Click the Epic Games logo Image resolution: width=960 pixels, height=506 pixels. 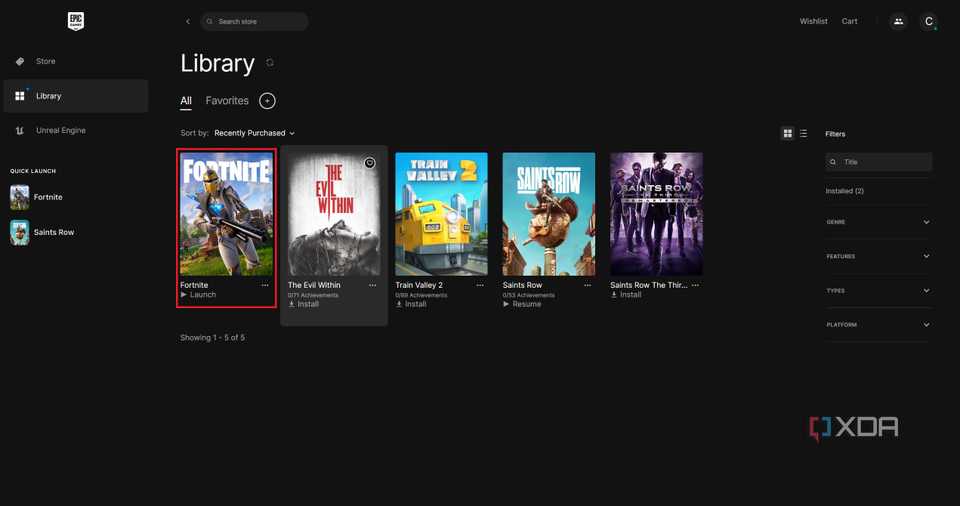[x=75, y=21]
